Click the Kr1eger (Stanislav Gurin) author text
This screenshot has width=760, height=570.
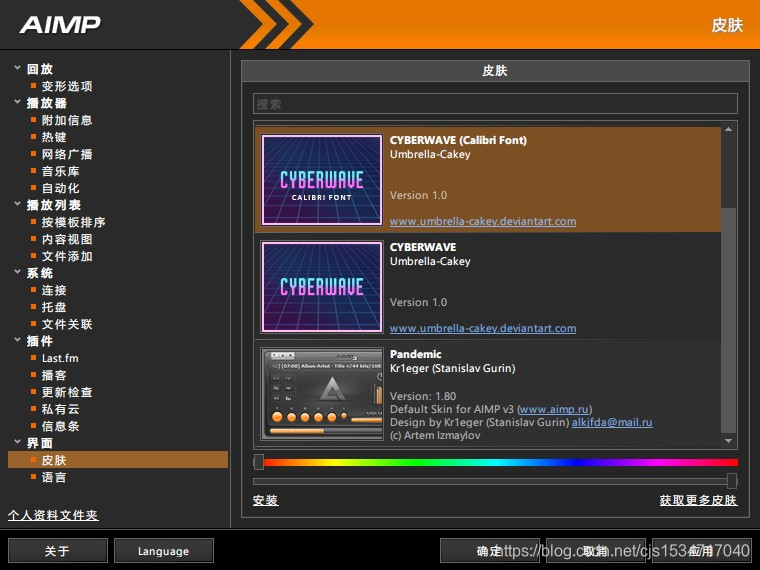[453, 368]
